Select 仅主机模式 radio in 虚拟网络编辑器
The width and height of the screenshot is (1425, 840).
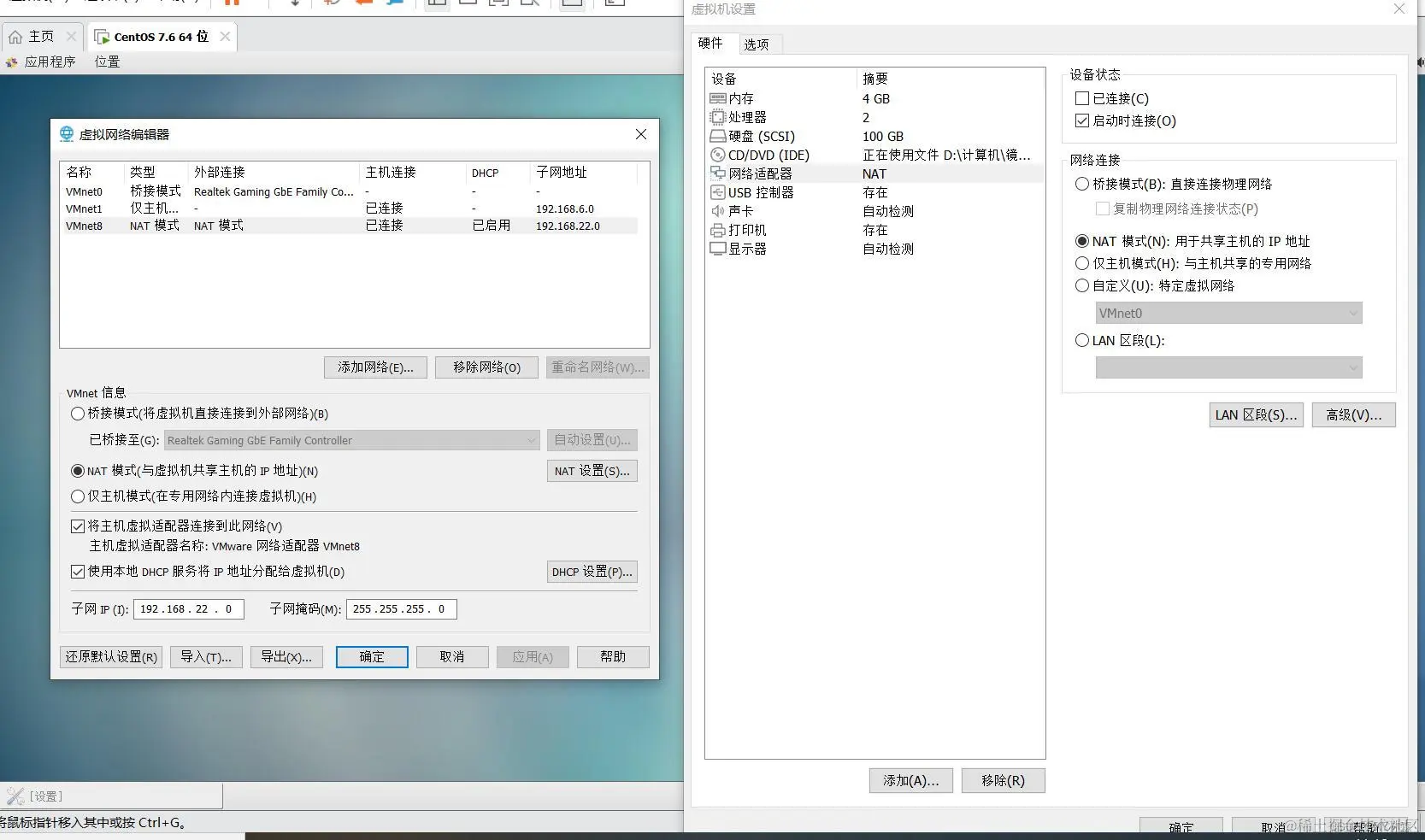[78, 496]
